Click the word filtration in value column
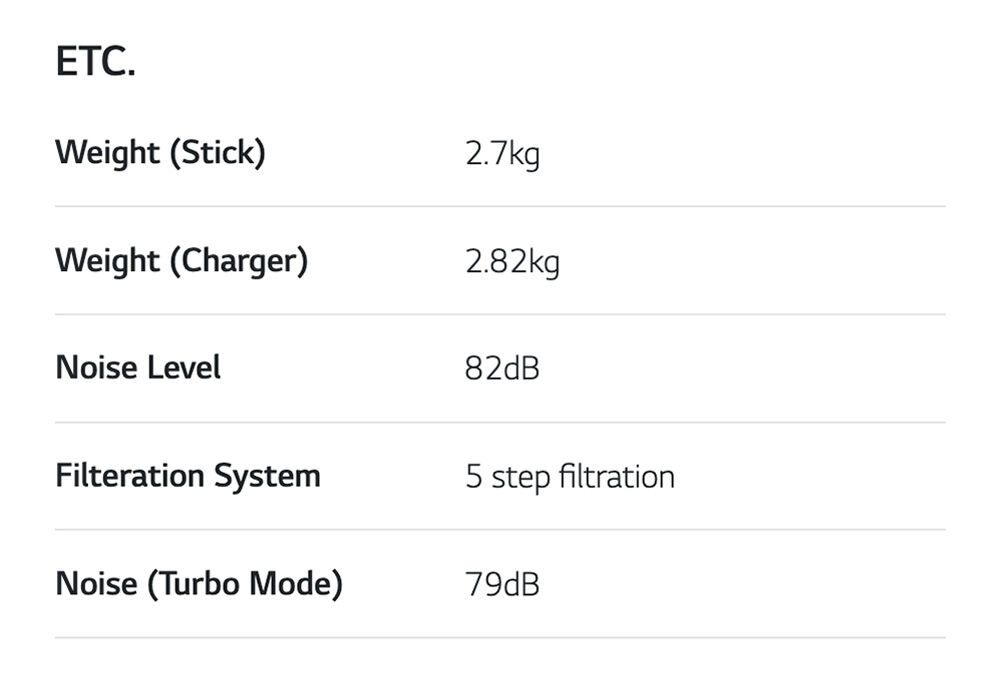Screen dimensions: 1000x681 617,477
